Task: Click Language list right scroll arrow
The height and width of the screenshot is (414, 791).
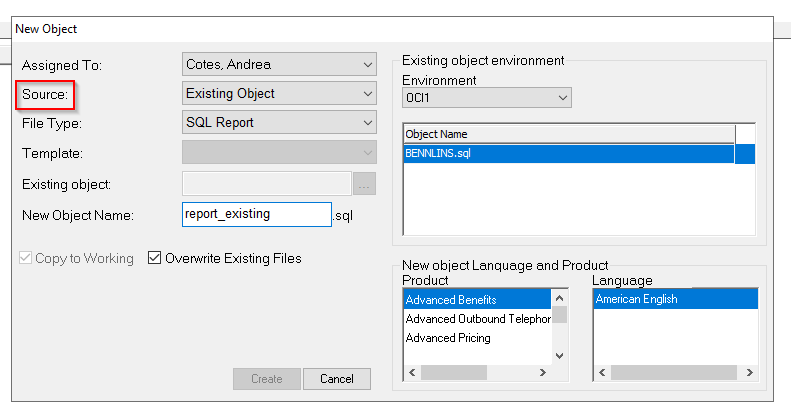Action: click(x=751, y=373)
